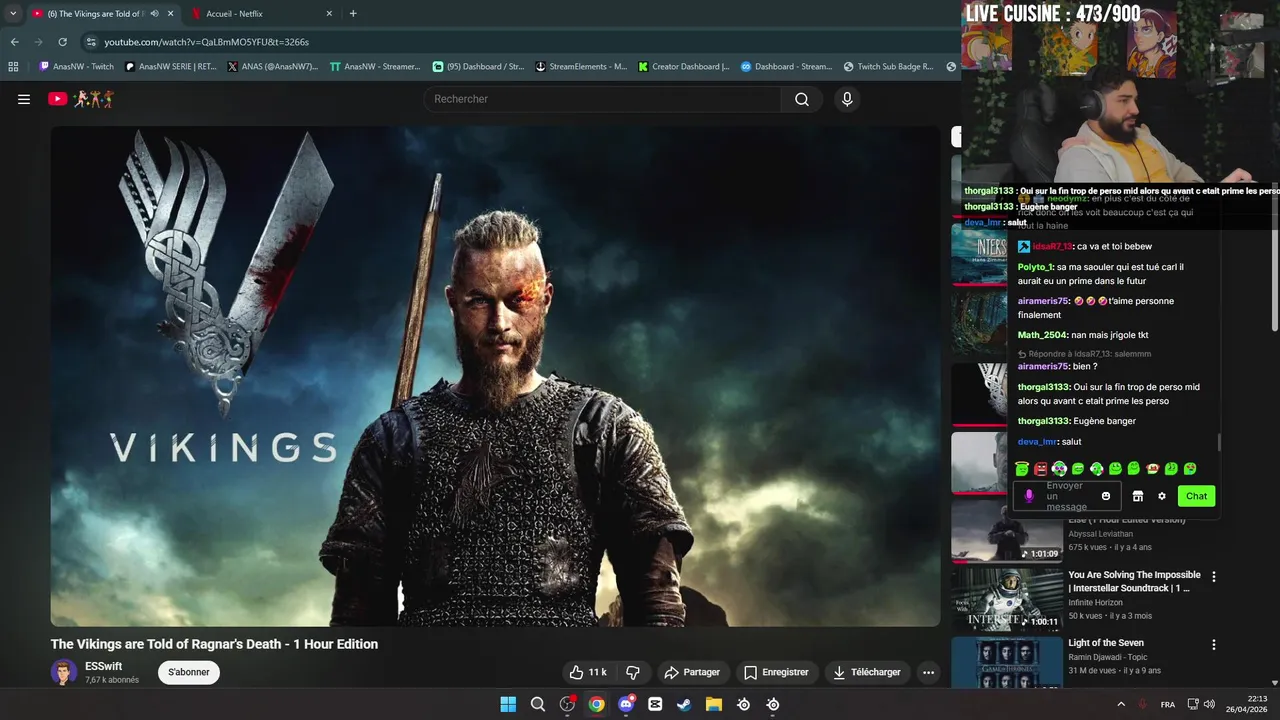Like the video with the 11 k thumbs-up
The image size is (1280, 720).
(588, 672)
